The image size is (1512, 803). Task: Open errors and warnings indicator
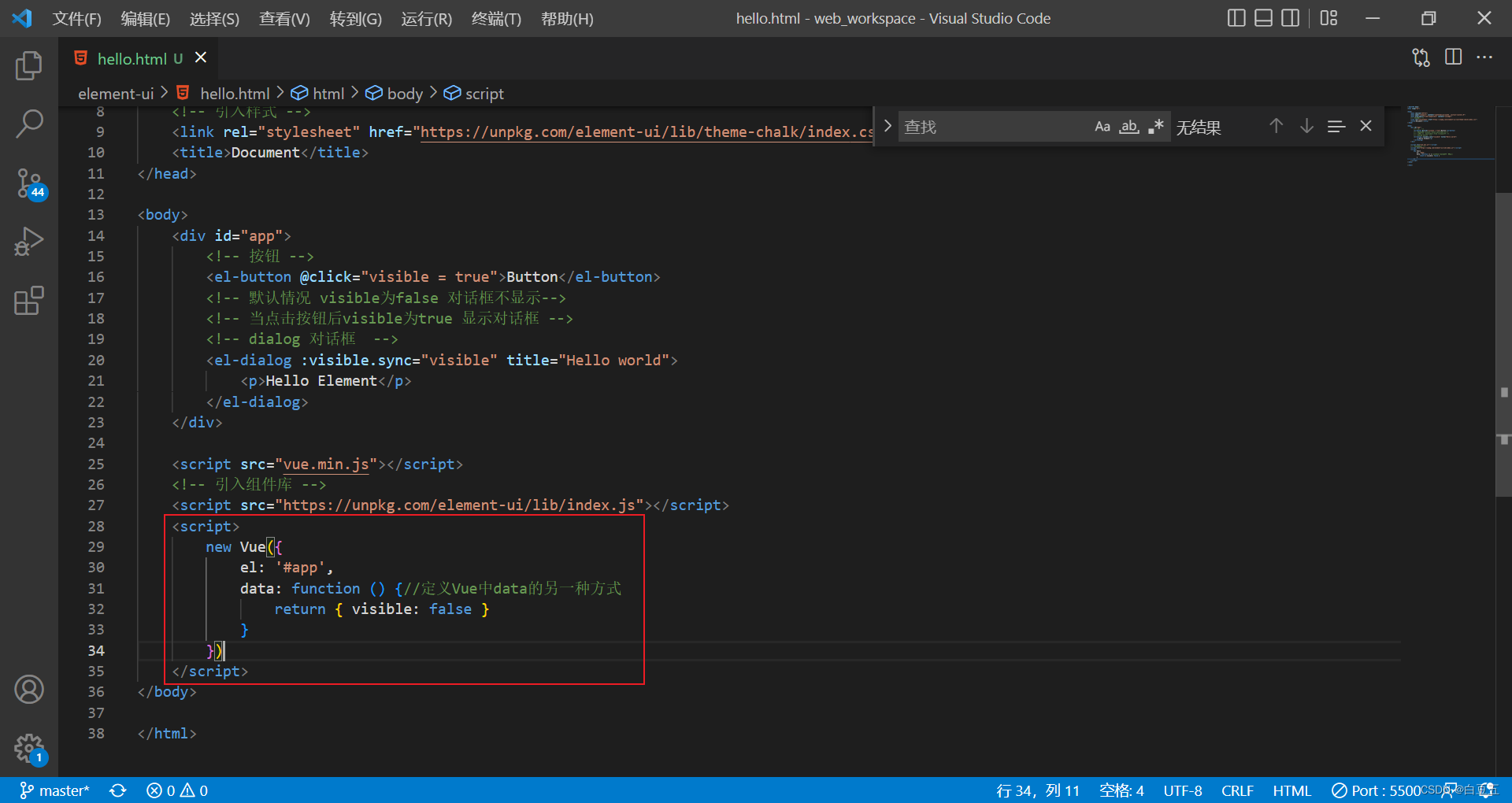click(x=177, y=790)
